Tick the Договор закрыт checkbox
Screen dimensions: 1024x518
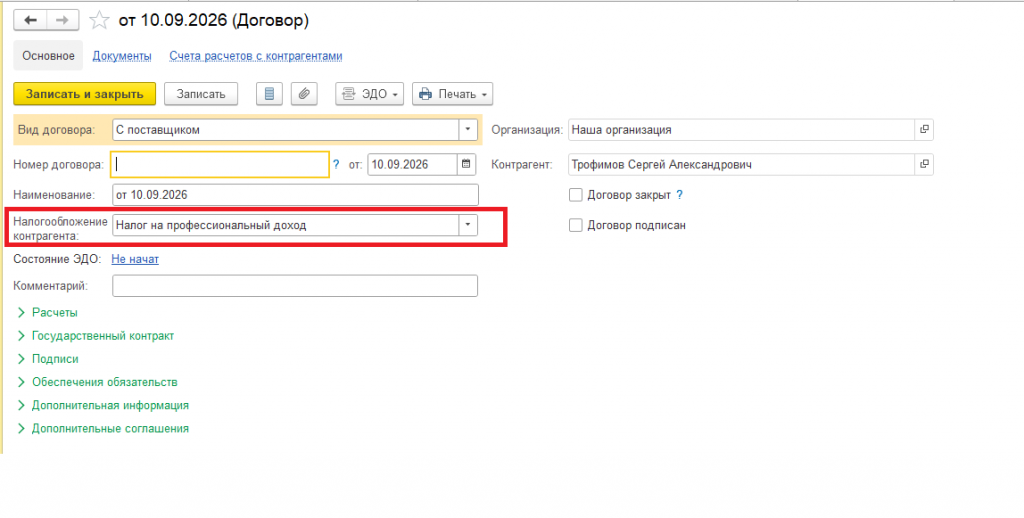[x=575, y=195]
